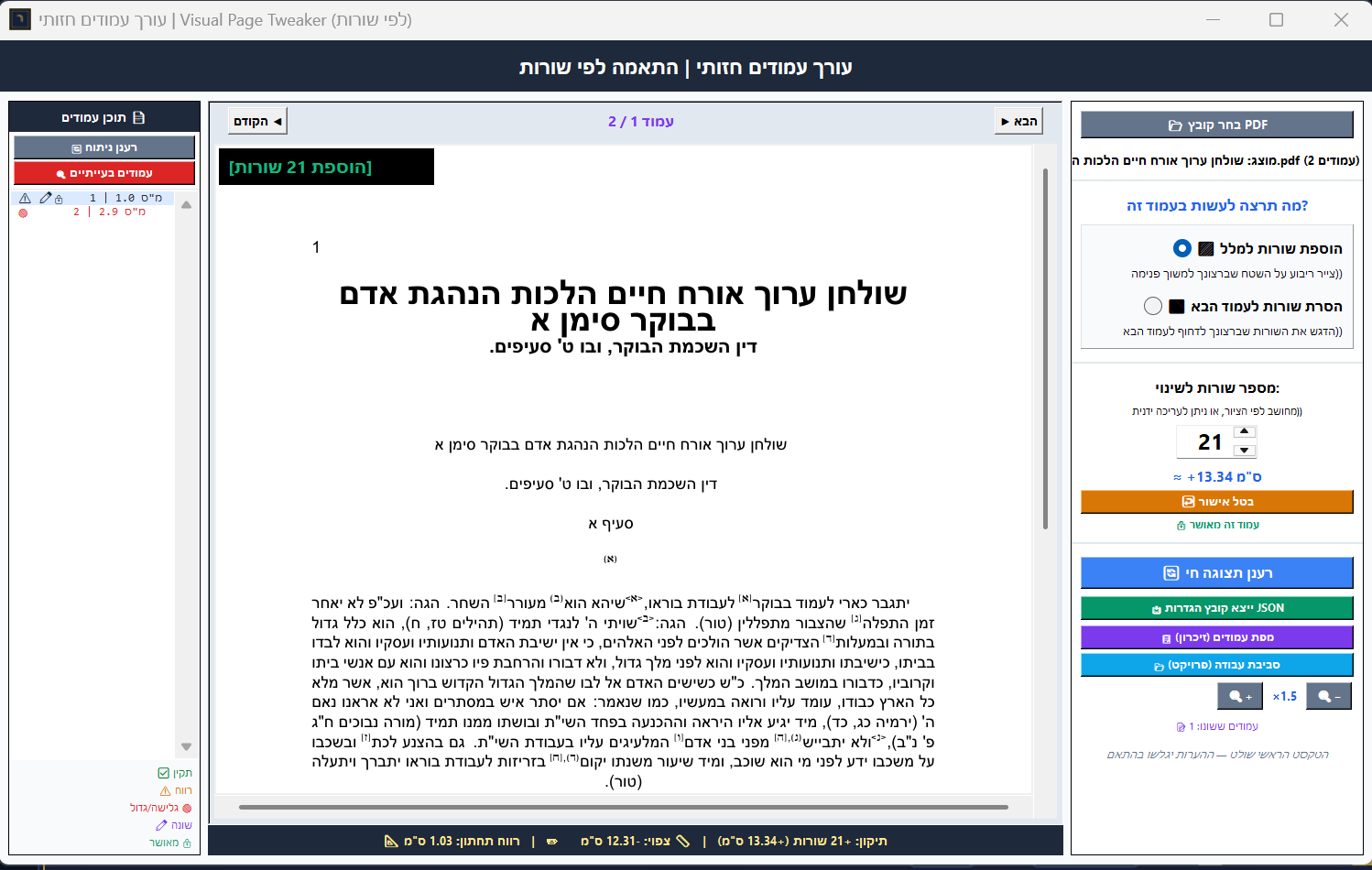The height and width of the screenshot is (870, 1372).
Task: Click the green תקין checkbox icon in the legend
Action: (x=163, y=772)
